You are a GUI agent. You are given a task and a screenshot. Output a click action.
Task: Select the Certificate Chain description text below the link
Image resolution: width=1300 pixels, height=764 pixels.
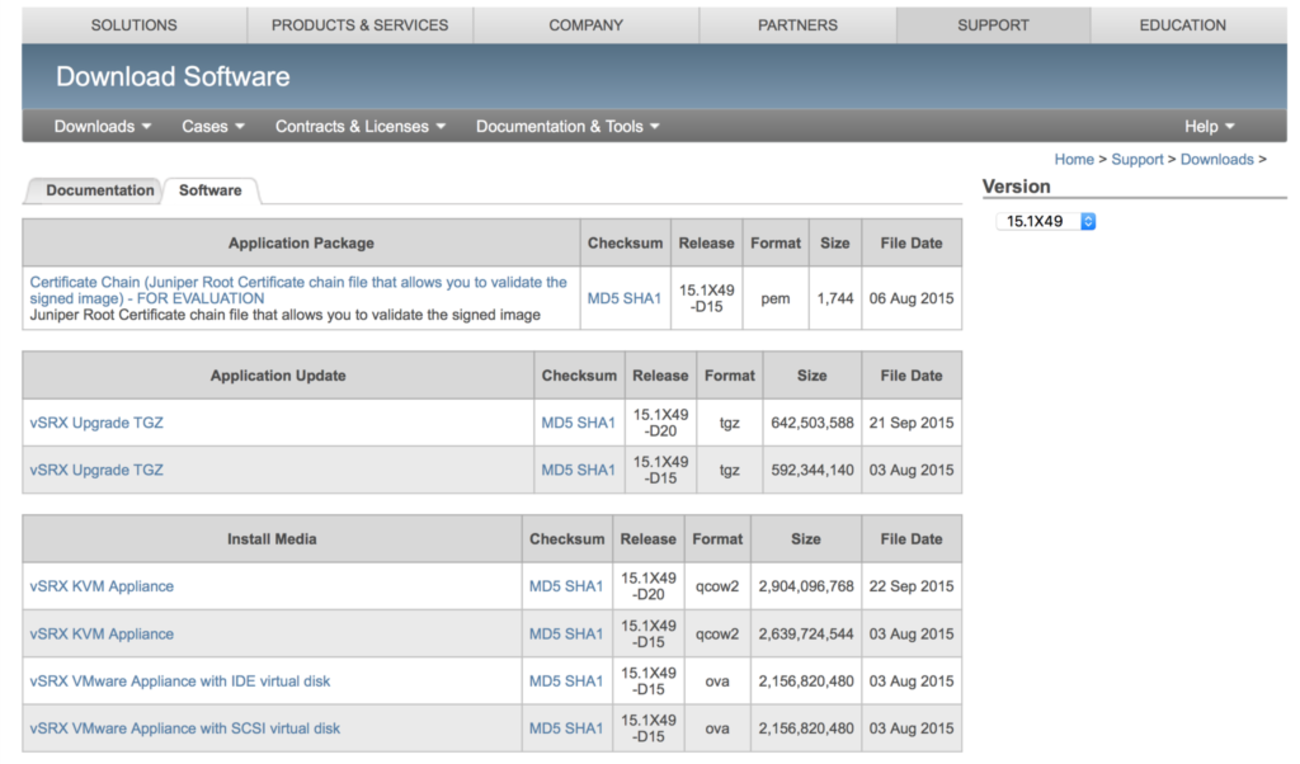[285, 315]
